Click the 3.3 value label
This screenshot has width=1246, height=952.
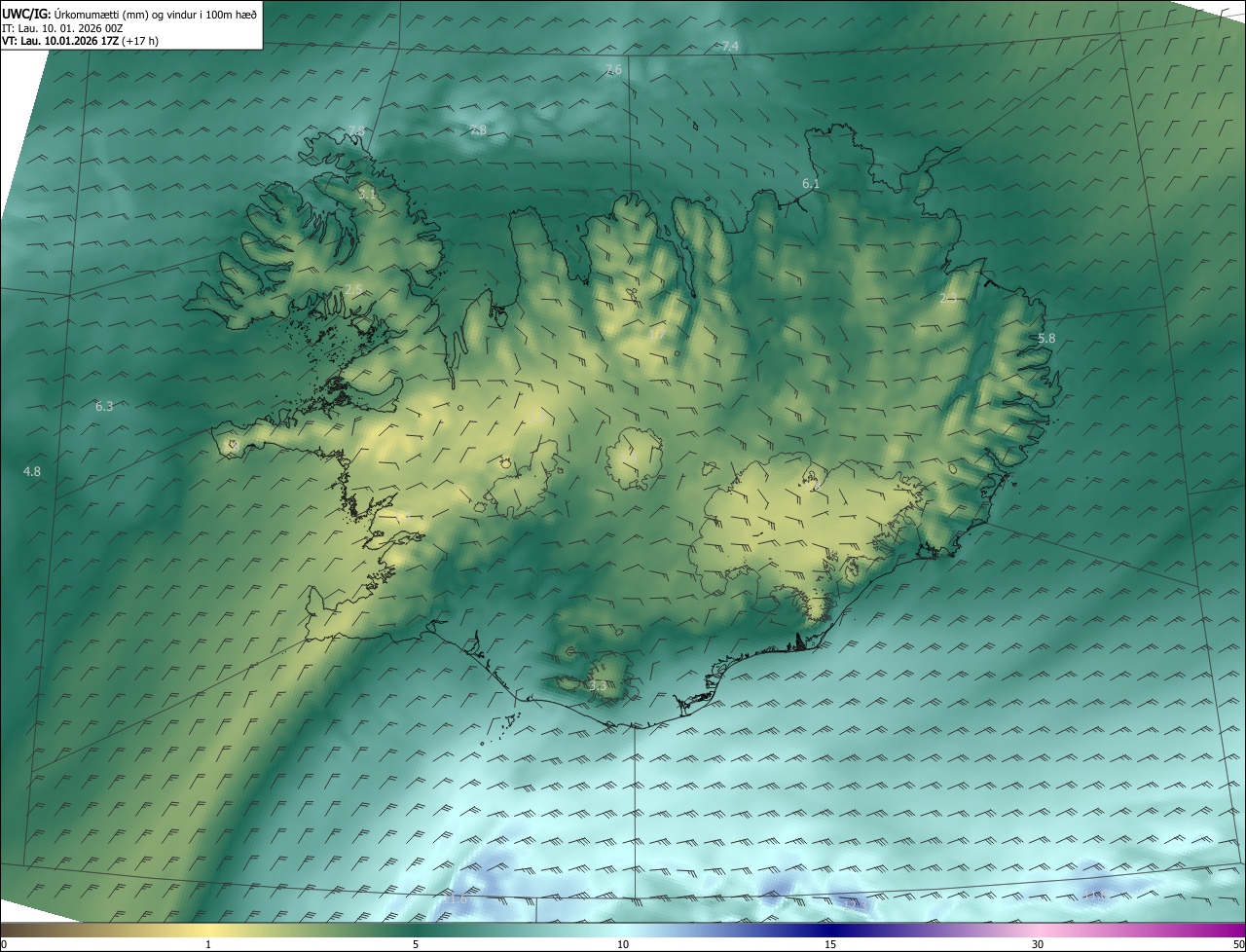click(598, 686)
